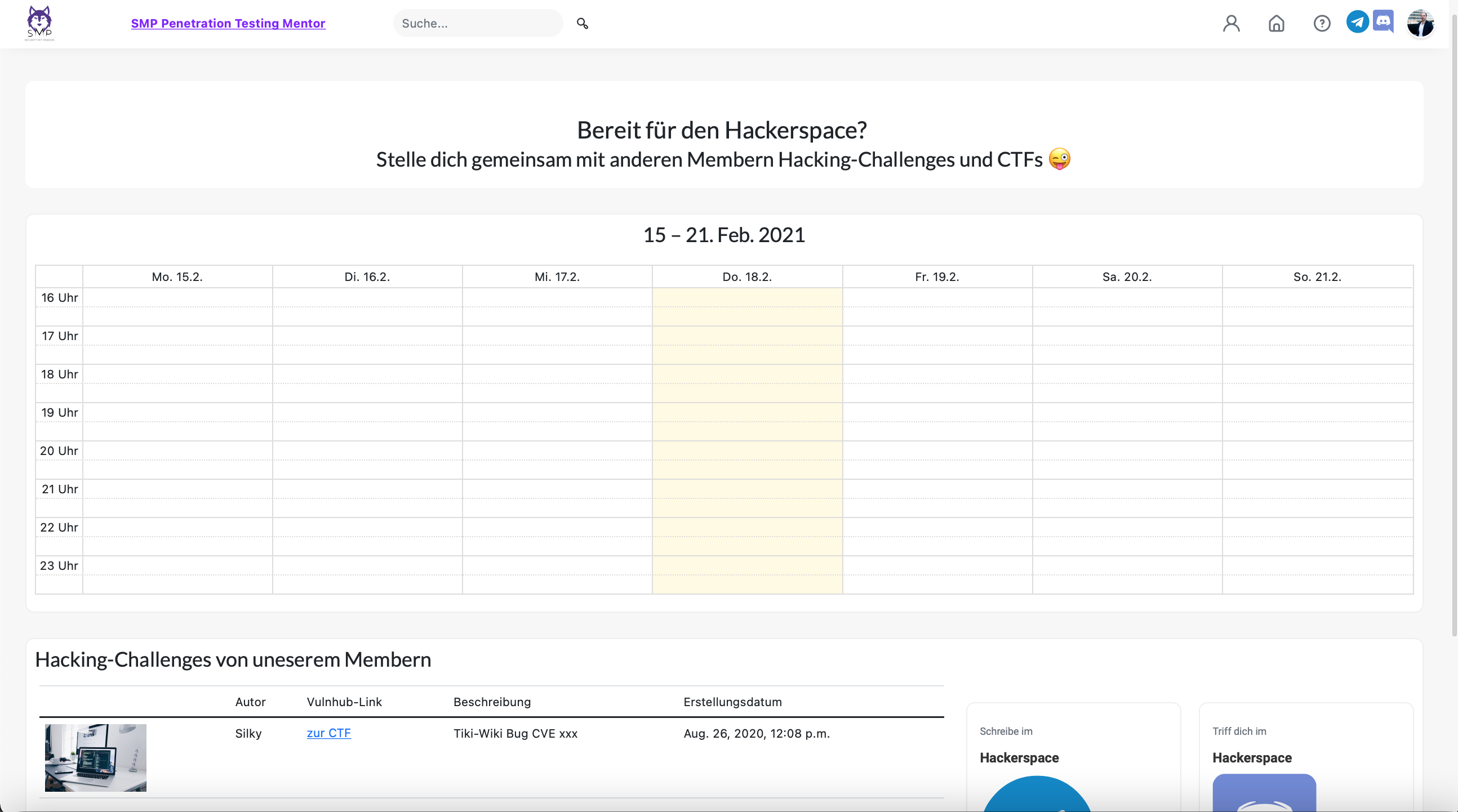The width and height of the screenshot is (1458, 812).
Task: Click the Sa. 20.2. column header
Action: coord(1127,276)
